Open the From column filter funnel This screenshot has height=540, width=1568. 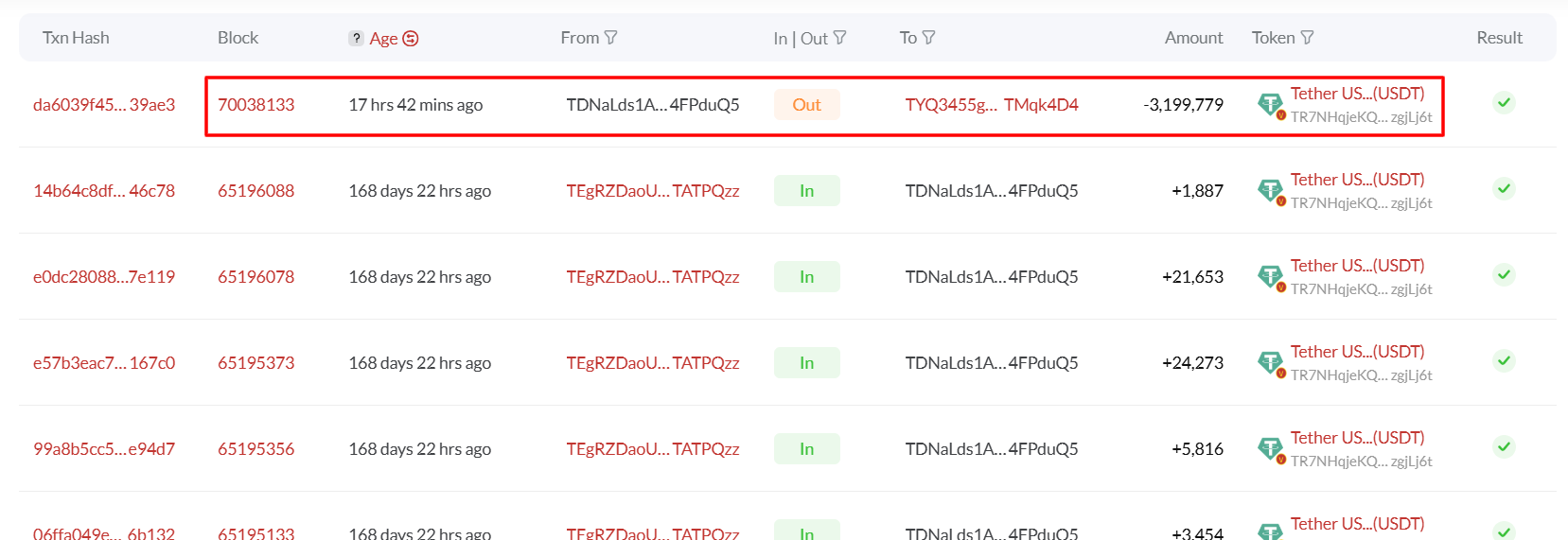pos(611,37)
